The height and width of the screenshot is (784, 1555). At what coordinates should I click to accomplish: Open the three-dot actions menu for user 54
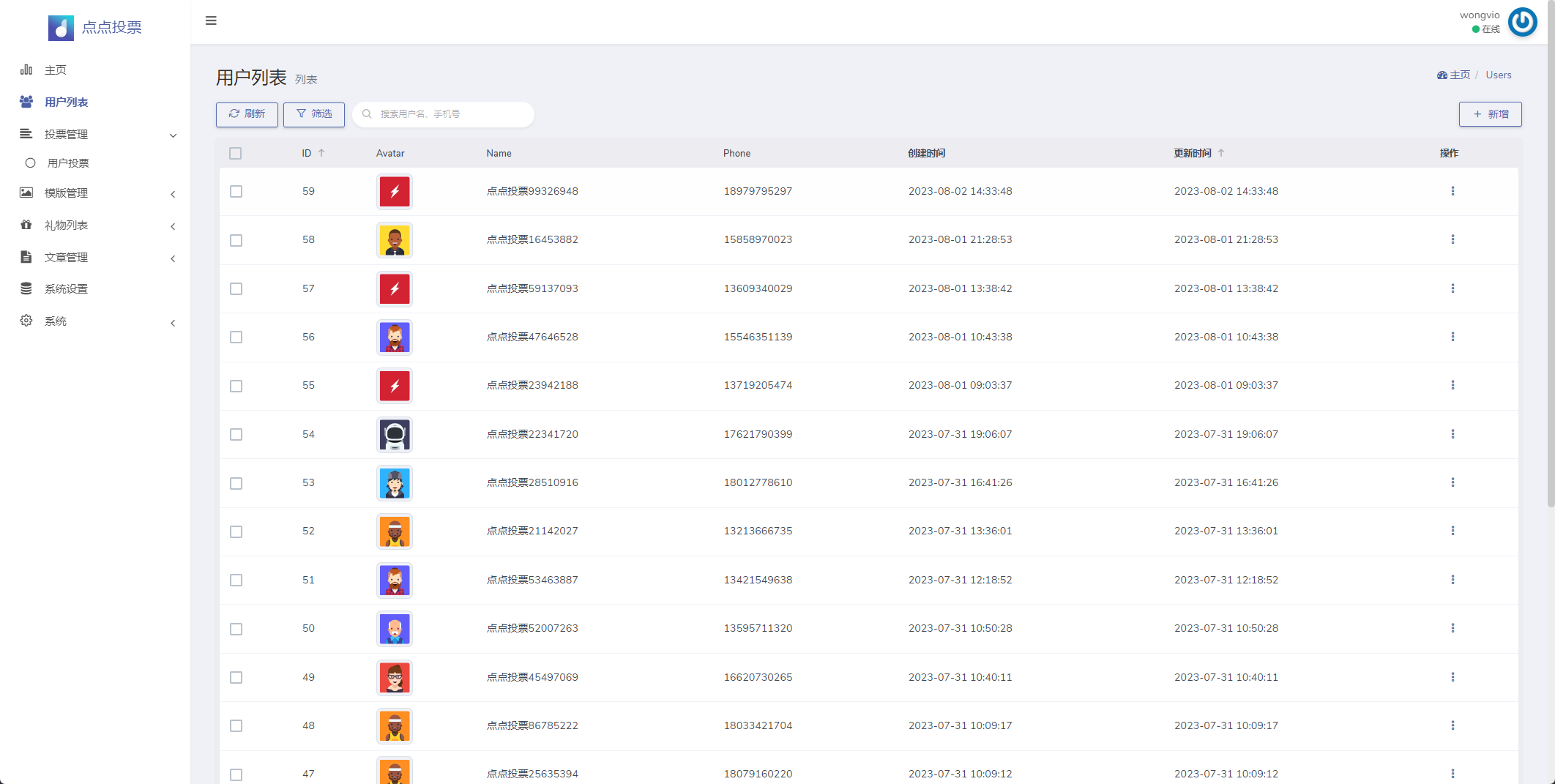click(x=1453, y=434)
